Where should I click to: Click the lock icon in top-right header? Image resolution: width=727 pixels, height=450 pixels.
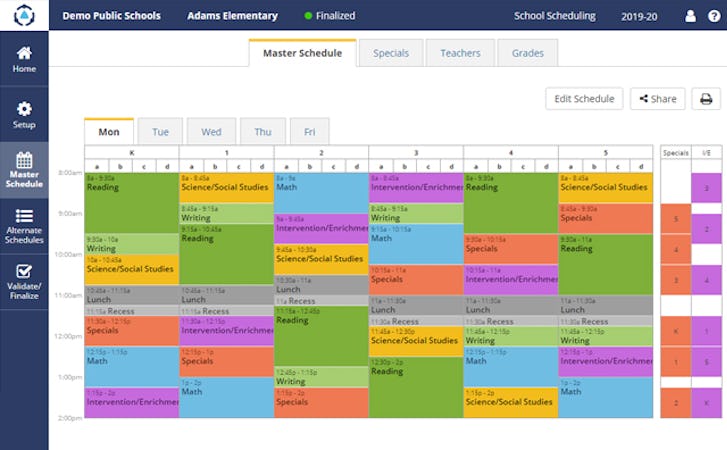point(712,16)
